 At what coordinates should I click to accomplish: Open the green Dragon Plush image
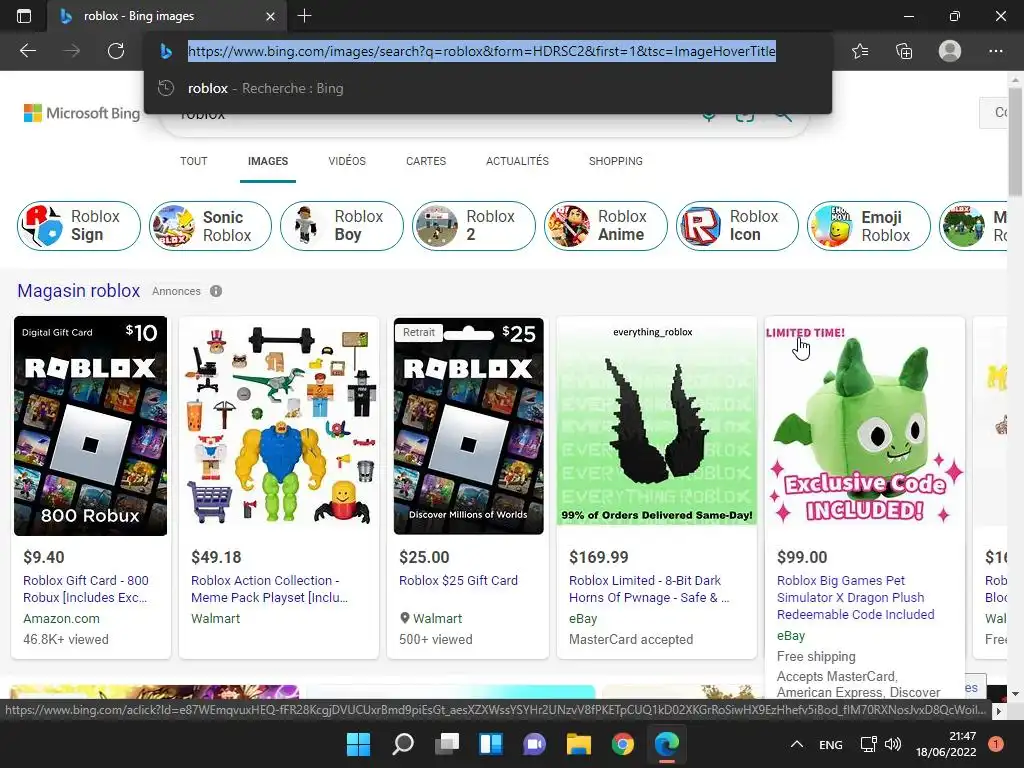pyautogui.click(x=865, y=424)
